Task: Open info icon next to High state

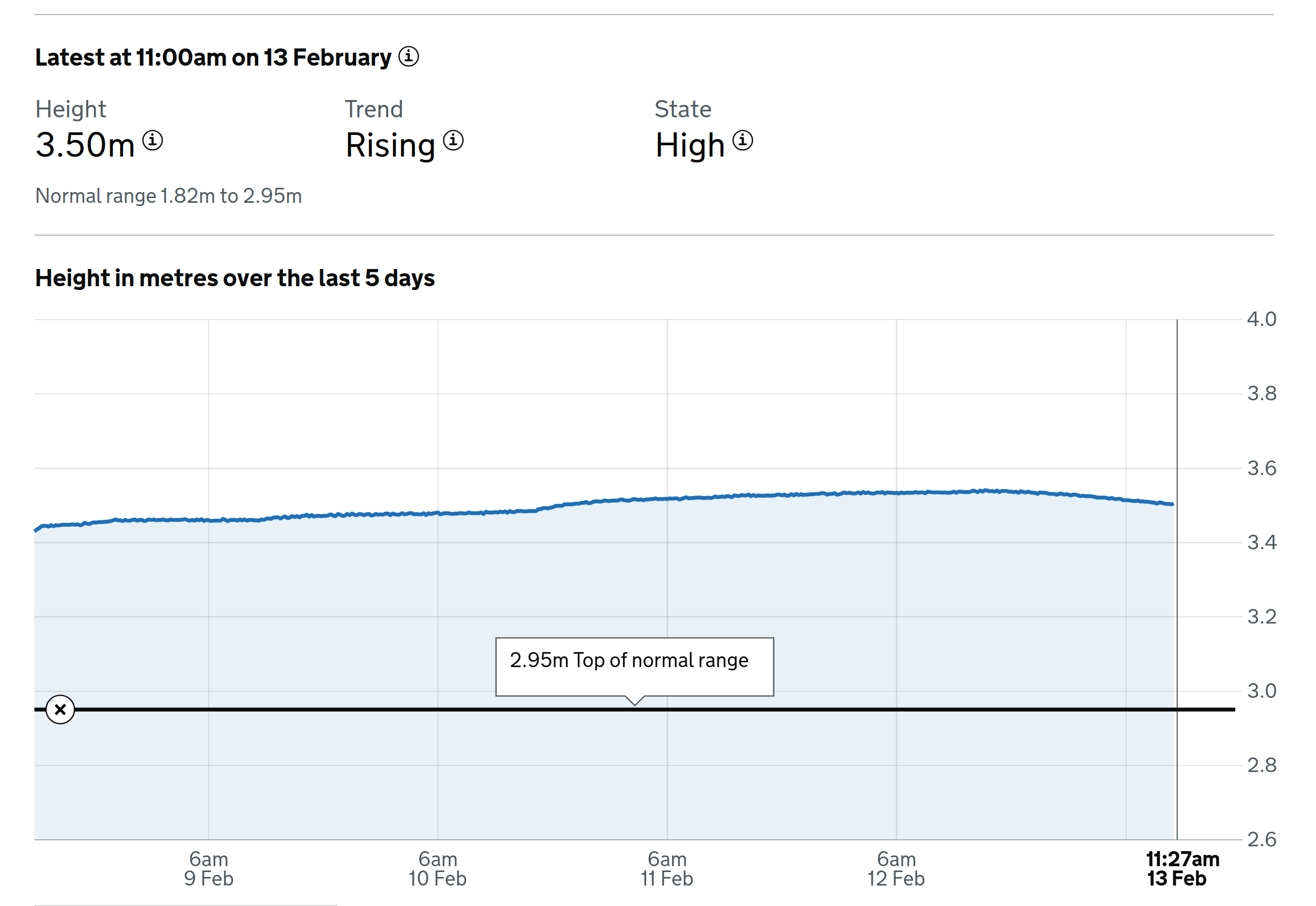Action: tap(742, 140)
